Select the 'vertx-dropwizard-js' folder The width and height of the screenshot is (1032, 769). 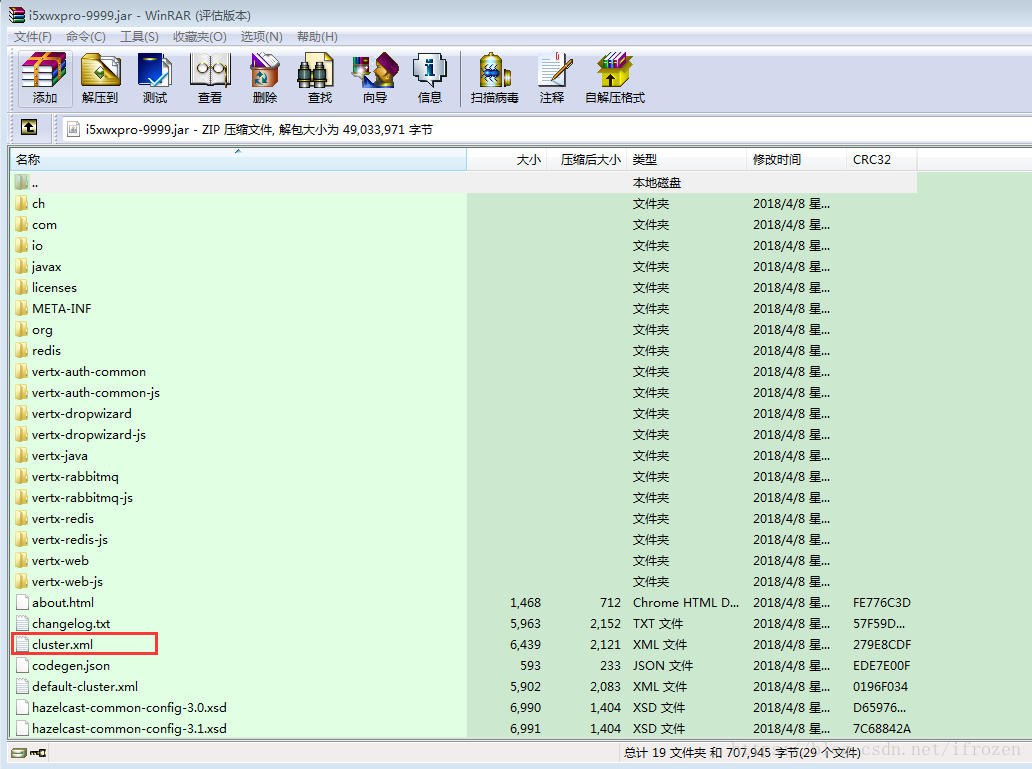(80, 435)
